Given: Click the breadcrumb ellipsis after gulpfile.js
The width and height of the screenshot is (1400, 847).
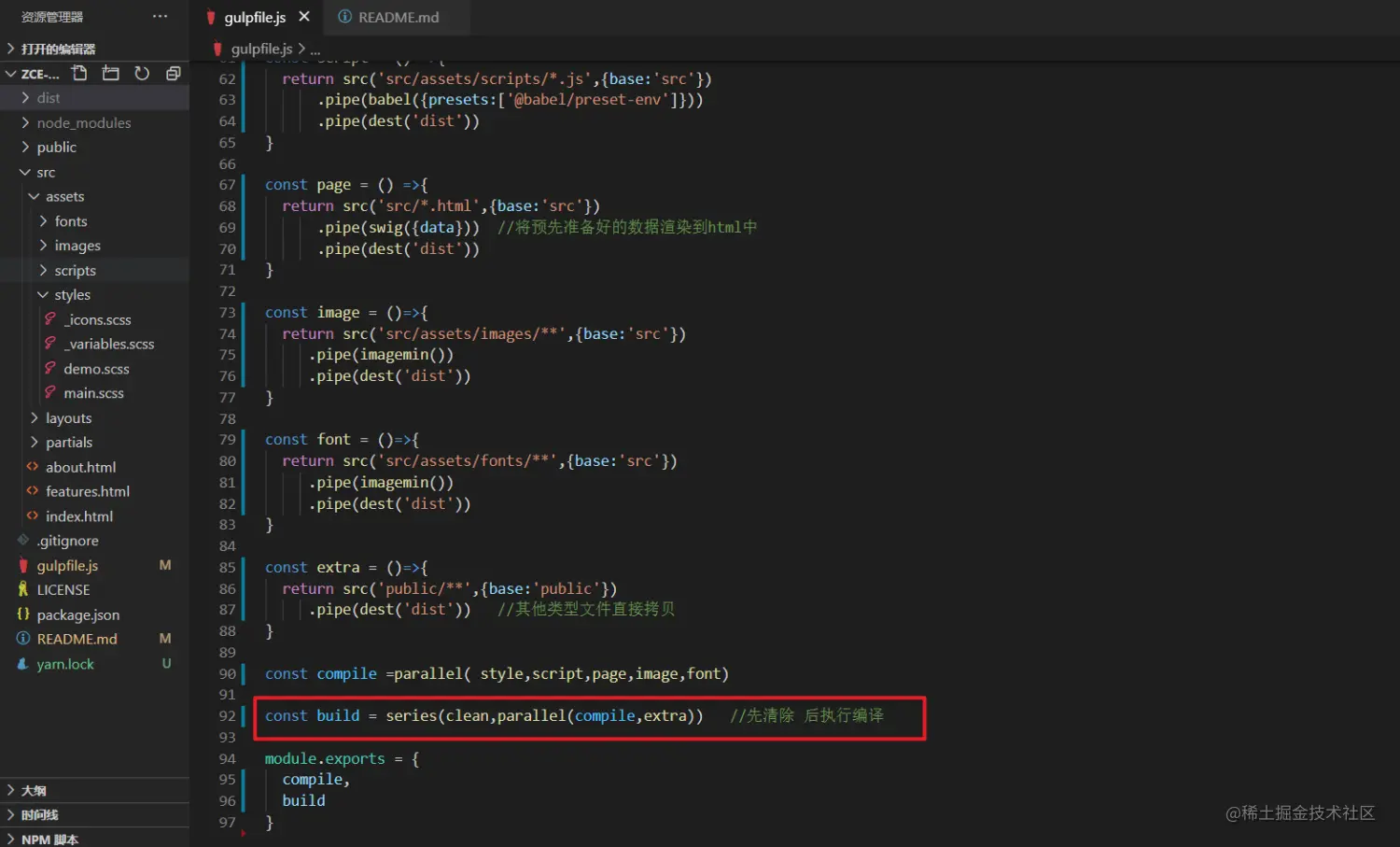Looking at the screenshot, I should point(315,49).
